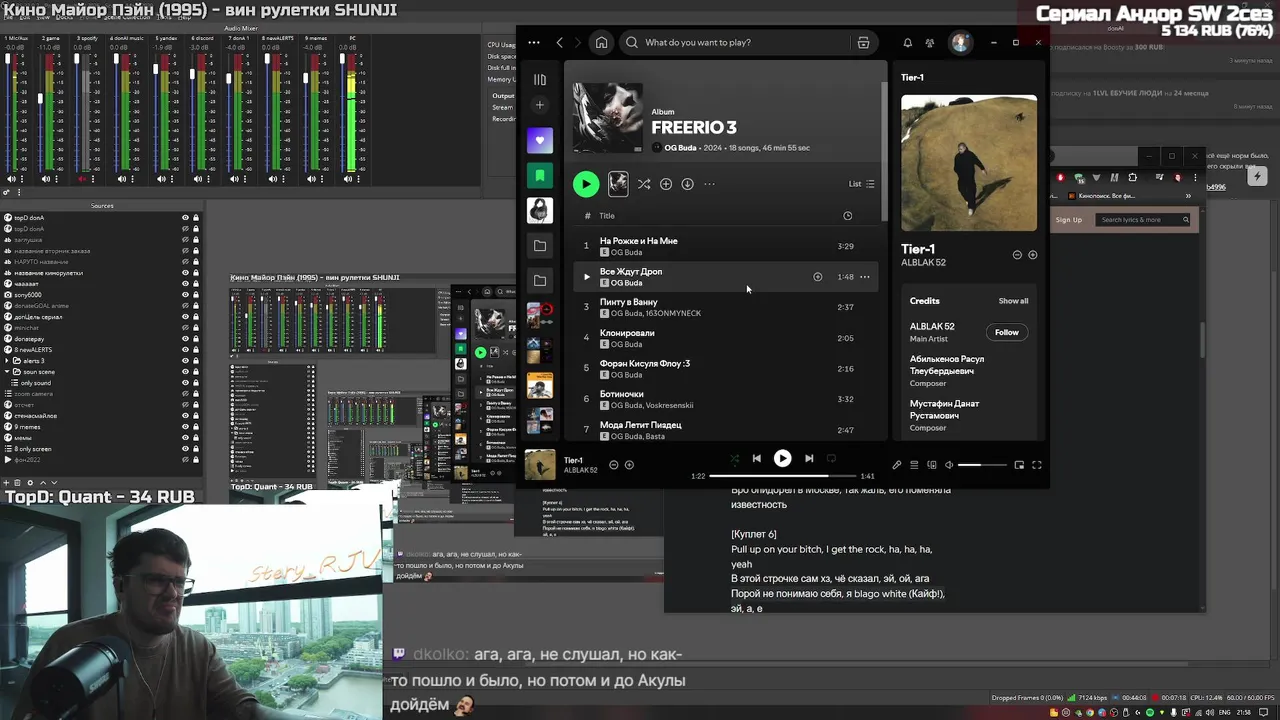1280x720 pixels.
Task: Open OG Buda artist link in album header
Action: coord(680,148)
